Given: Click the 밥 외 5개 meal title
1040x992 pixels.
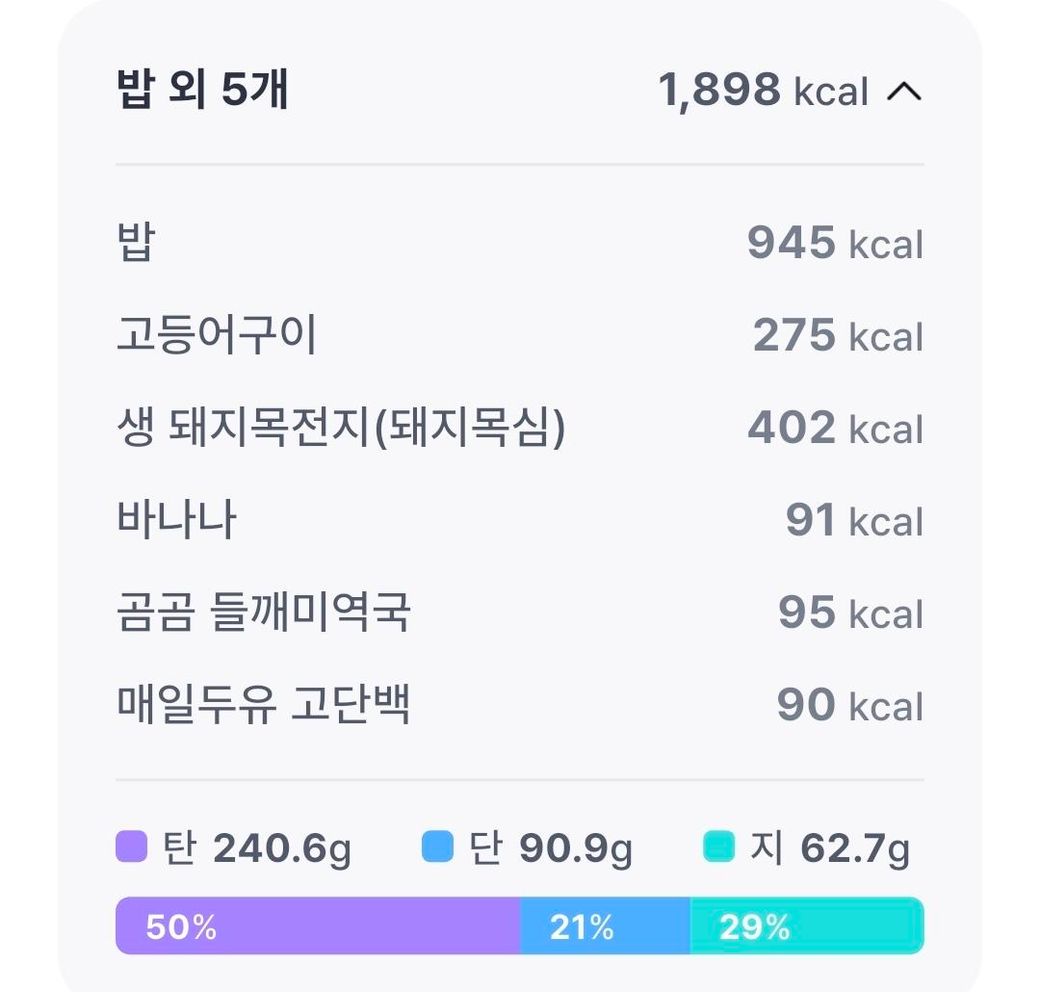Looking at the screenshot, I should click(202, 91).
